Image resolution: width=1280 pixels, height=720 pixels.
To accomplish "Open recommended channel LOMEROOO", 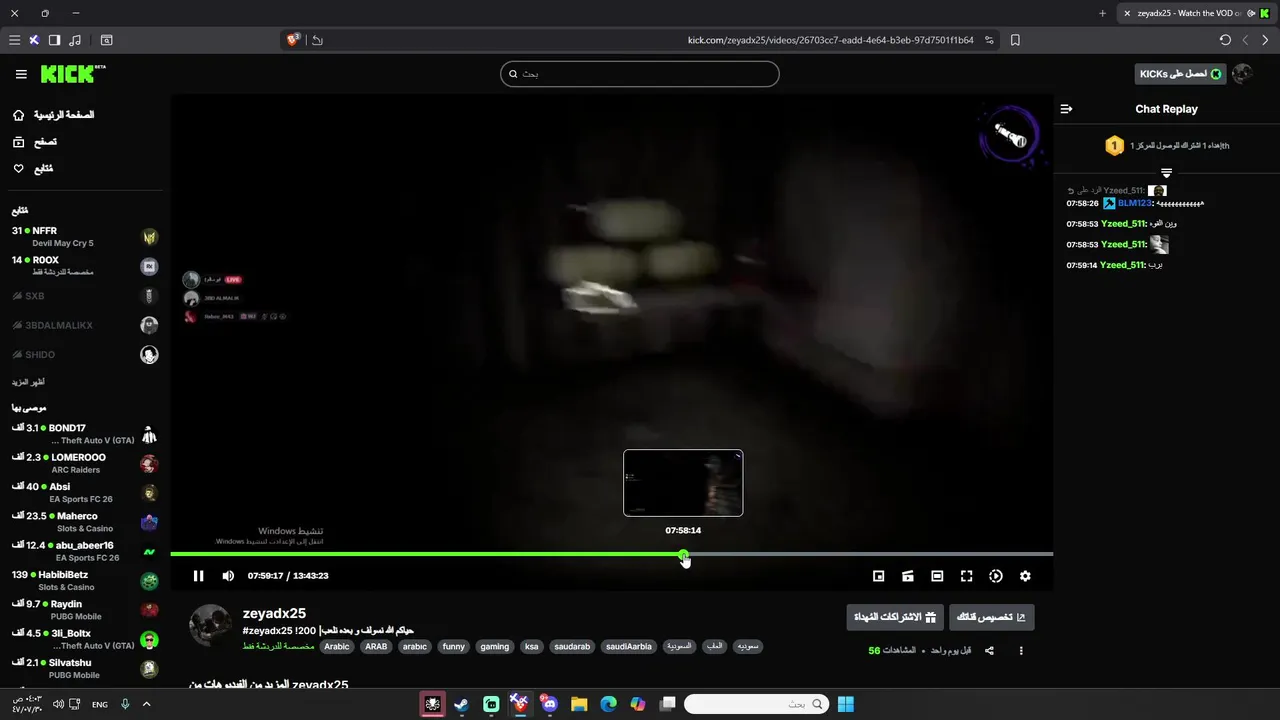I will 85,464.
